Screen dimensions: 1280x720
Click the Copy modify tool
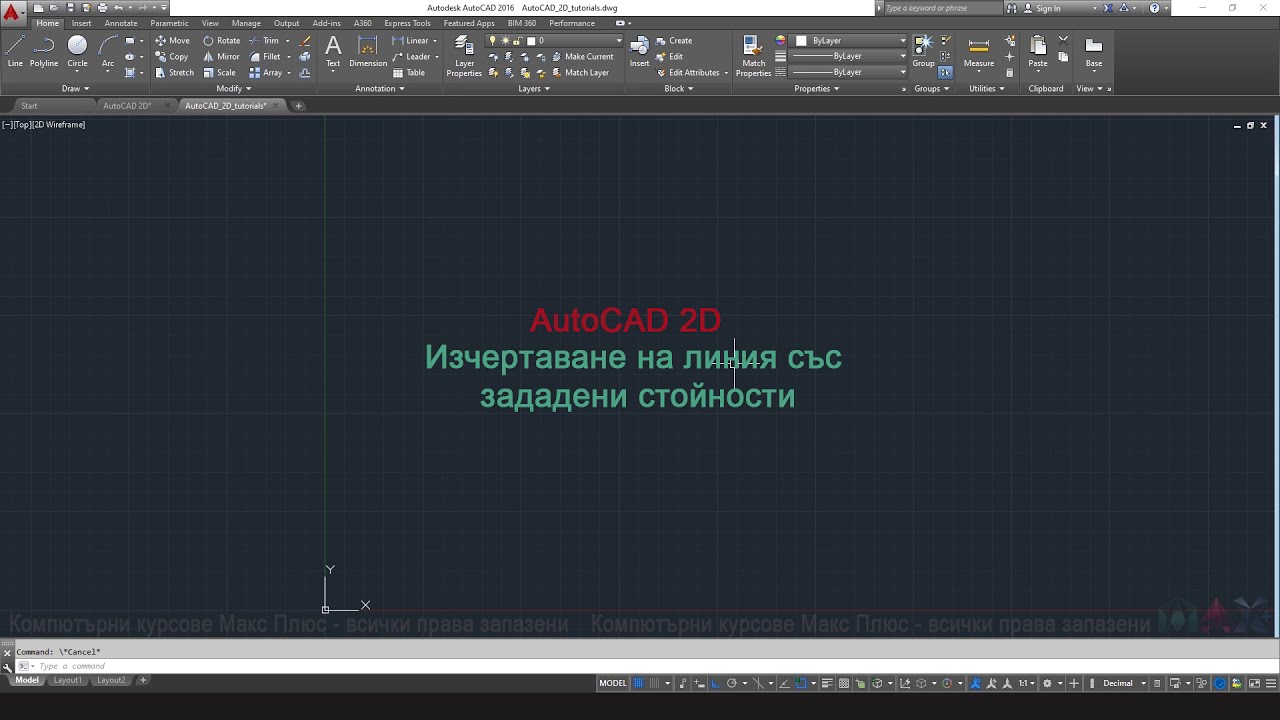[x=172, y=57]
